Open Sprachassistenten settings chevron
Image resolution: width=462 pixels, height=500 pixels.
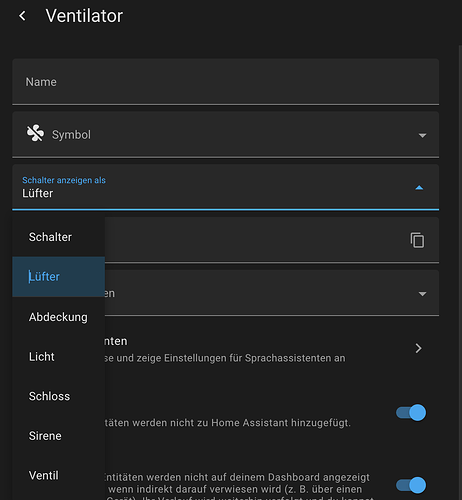pyautogui.click(x=418, y=348)
